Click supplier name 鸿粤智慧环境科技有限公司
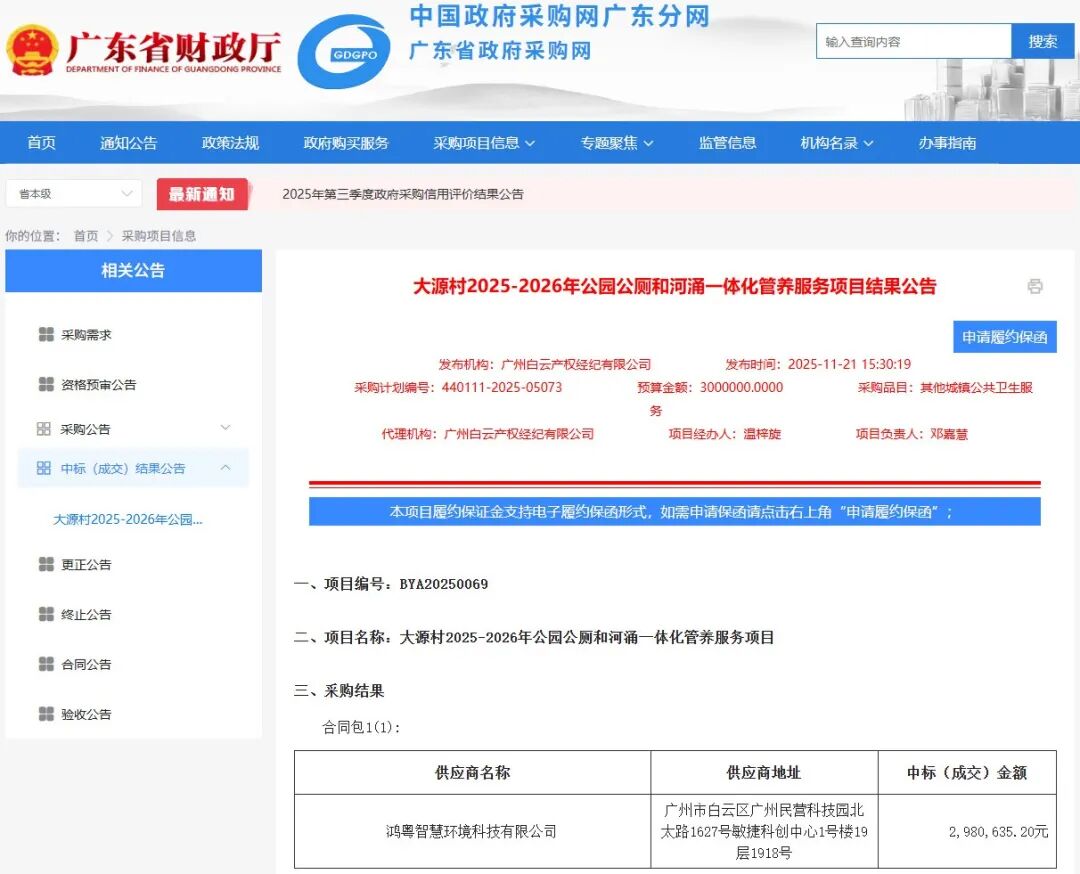 pos(472,831)
